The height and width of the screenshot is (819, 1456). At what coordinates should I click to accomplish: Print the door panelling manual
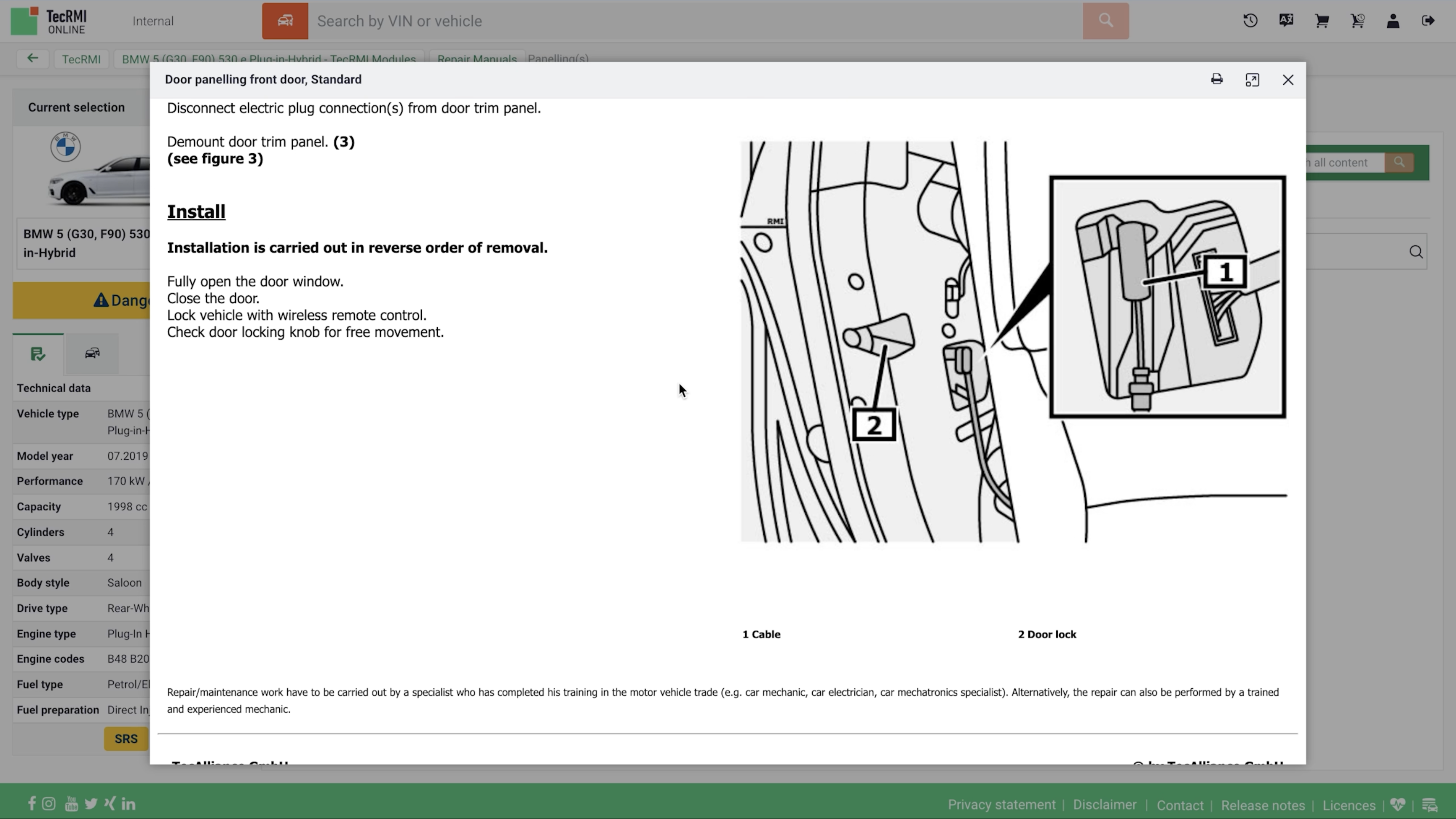[1216, 79]
